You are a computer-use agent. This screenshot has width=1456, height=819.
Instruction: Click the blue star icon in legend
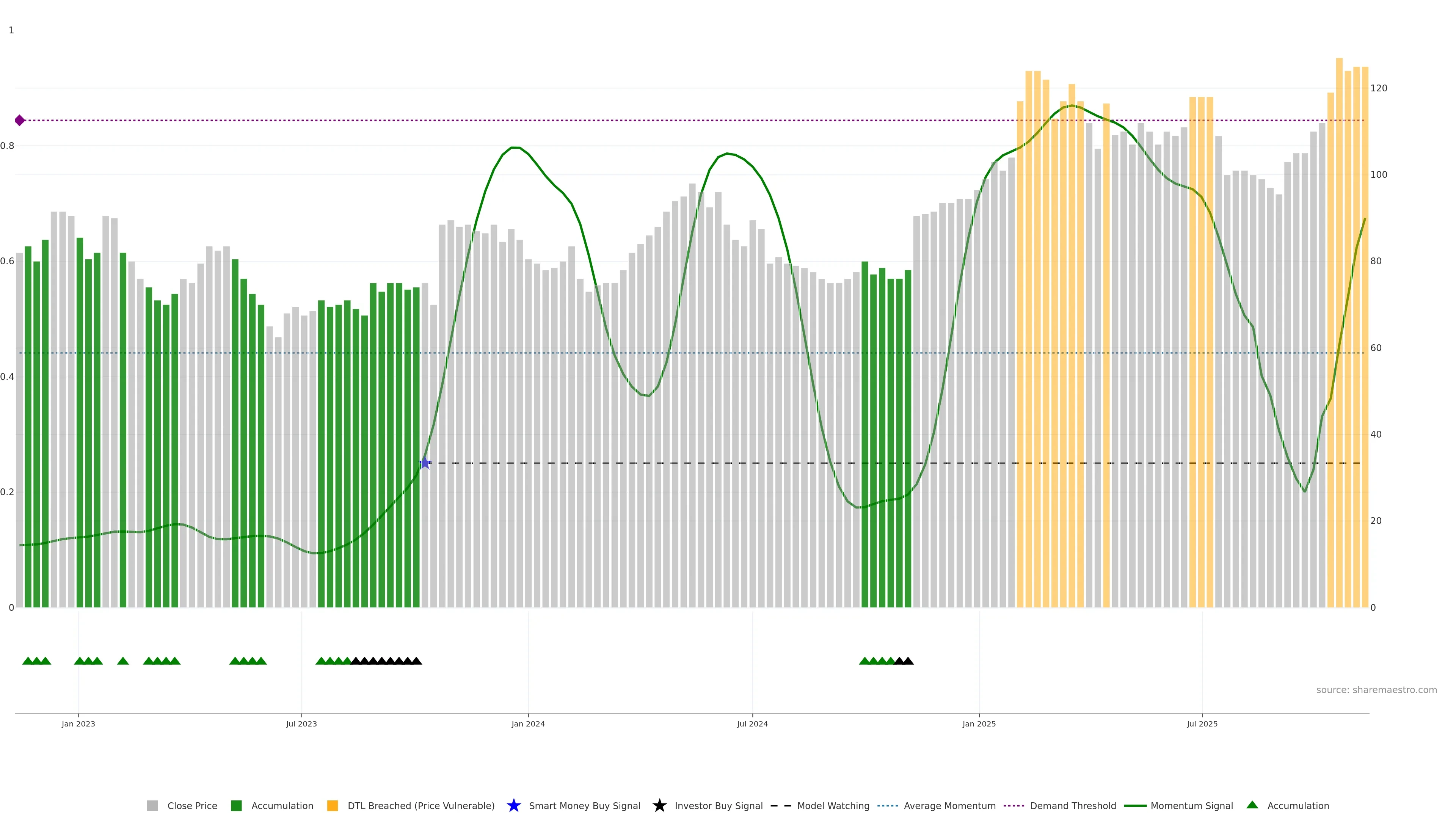pyautogui.click(x=513, y=805)
